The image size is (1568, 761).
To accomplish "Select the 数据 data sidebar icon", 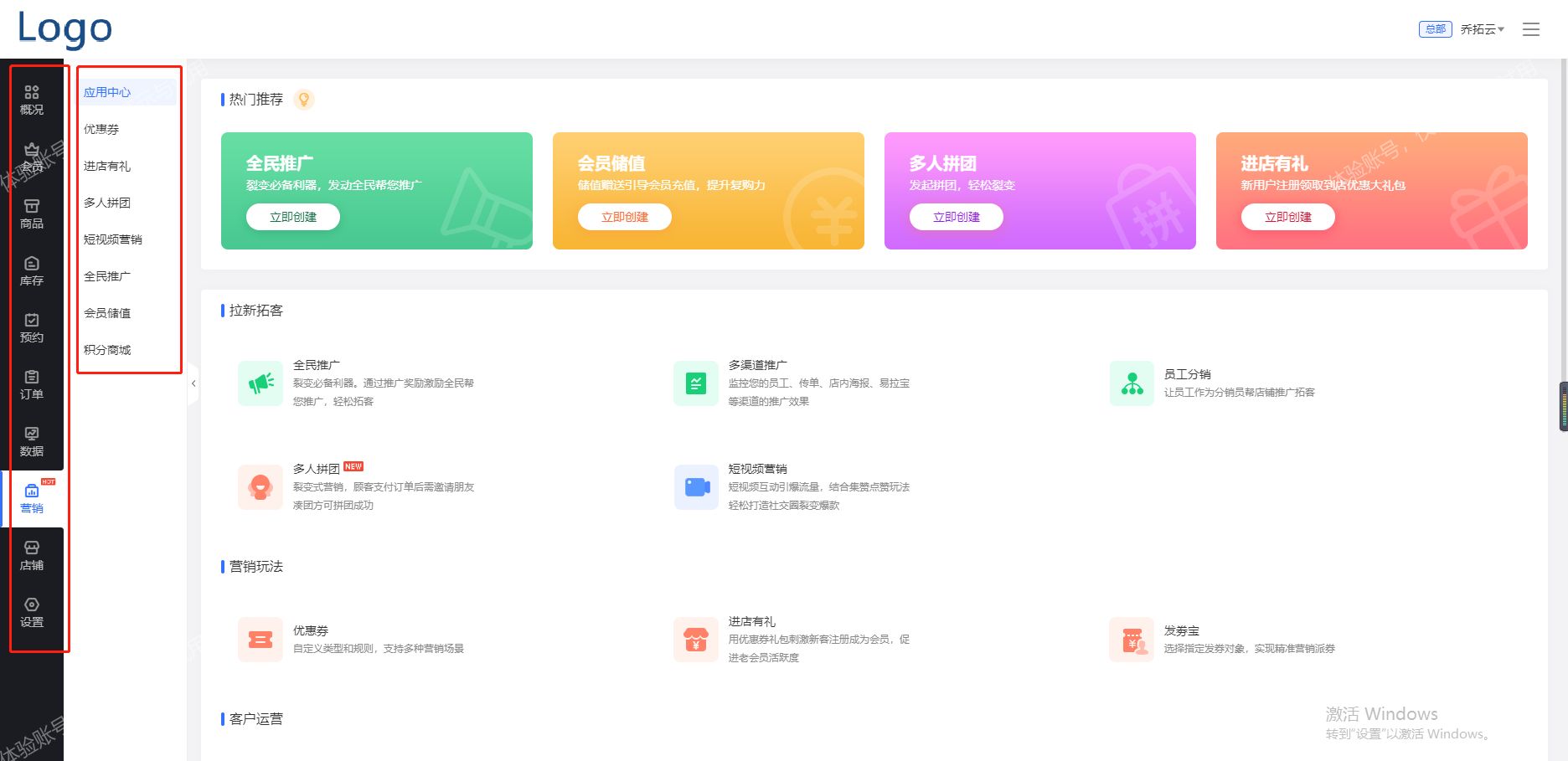I will (32, 441).
